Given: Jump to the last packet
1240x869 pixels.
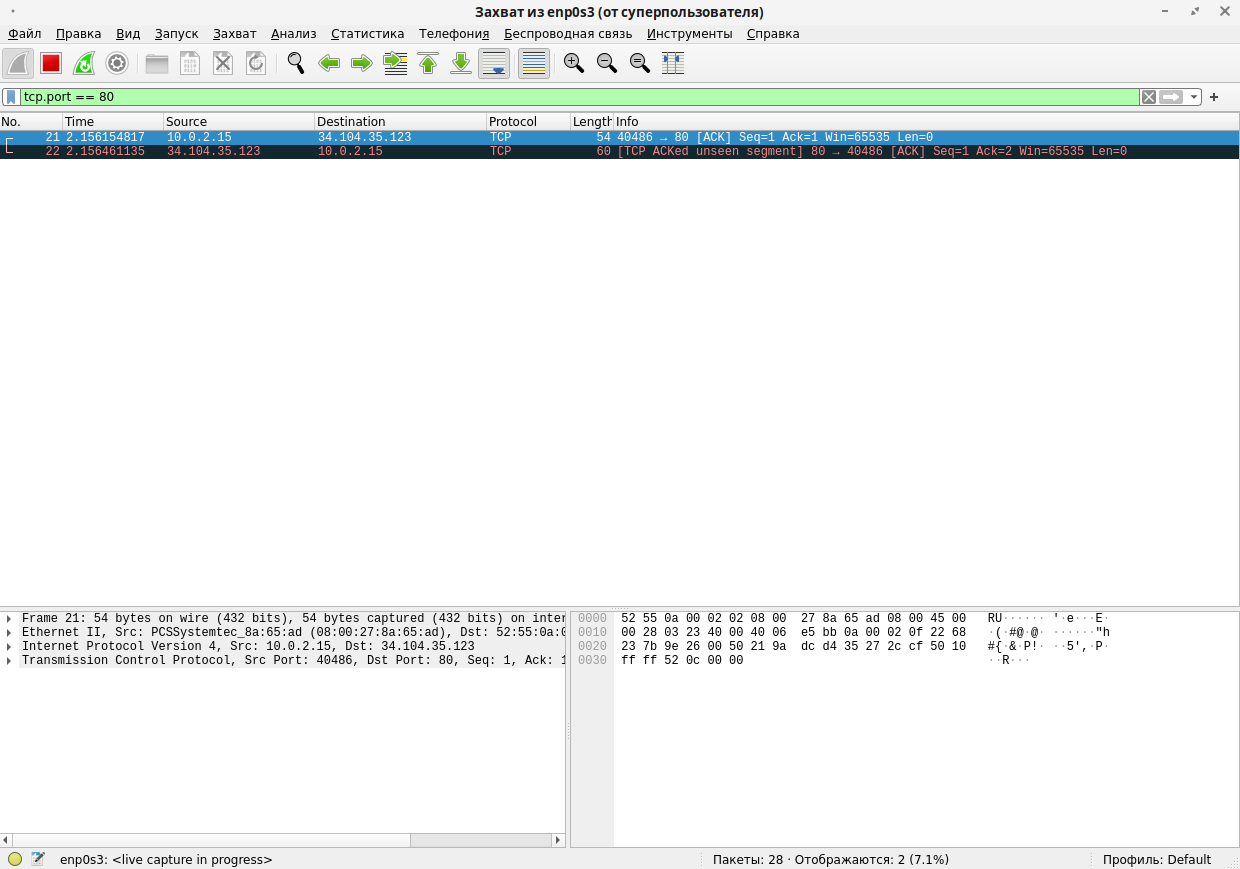Looking at the screenshot, I should point(461,63).
